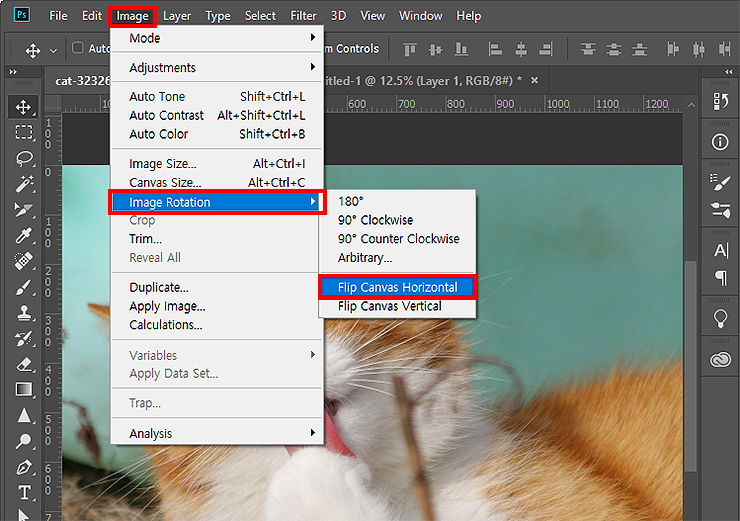Open the Edit menu
740x521 pixels.
92,16
